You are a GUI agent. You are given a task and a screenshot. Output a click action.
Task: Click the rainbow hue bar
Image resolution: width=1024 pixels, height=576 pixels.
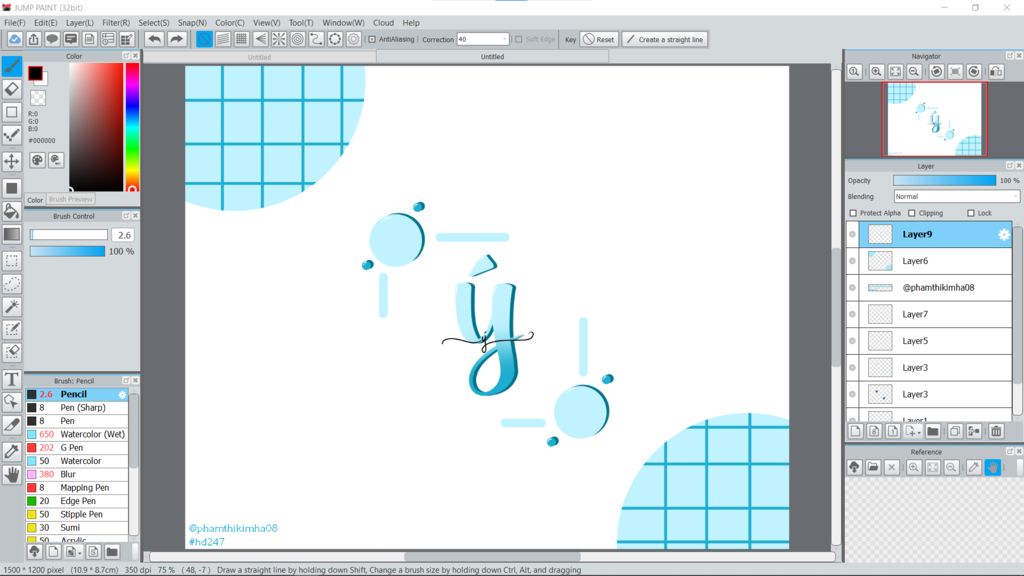[x=132, y=127]
